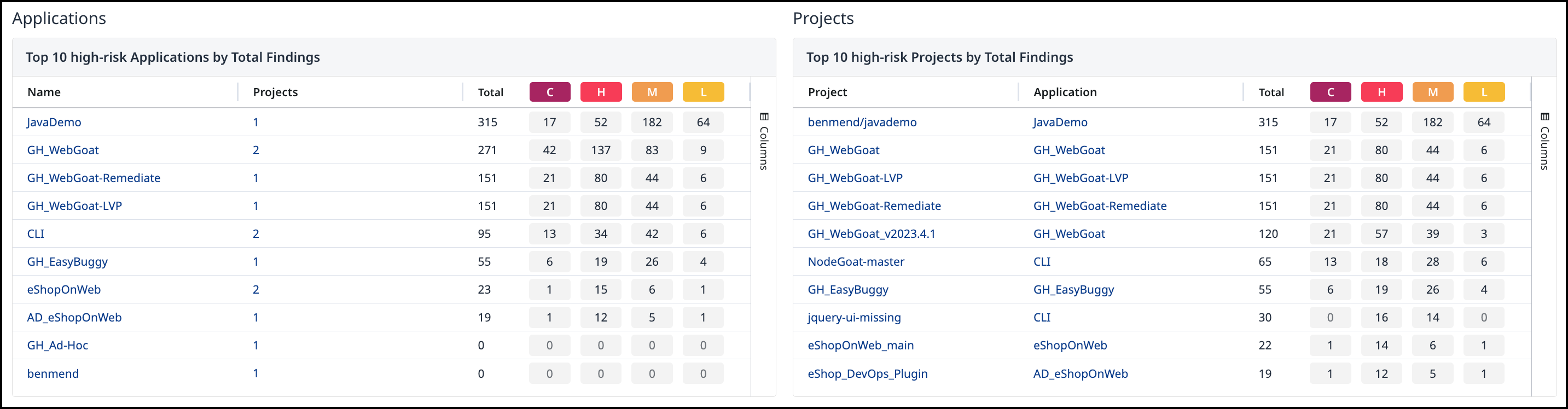This screenshot has width=1568, height=409.
Task: Sort Applications table by Name column
Action: pos(44,92)
